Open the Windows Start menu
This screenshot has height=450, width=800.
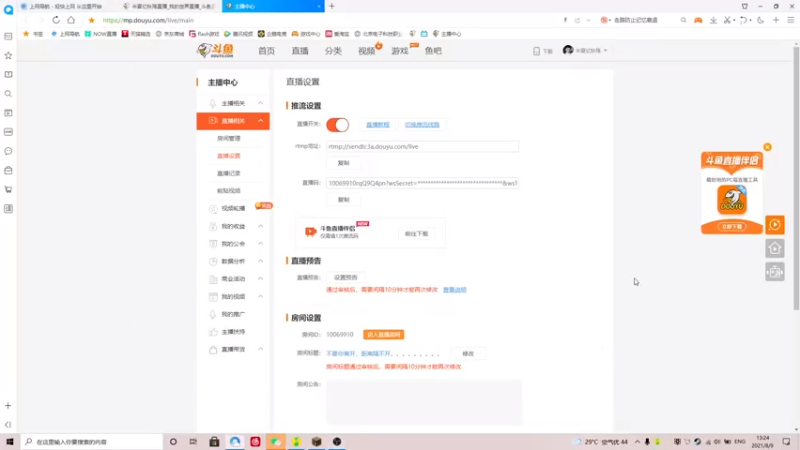[9, 442]
